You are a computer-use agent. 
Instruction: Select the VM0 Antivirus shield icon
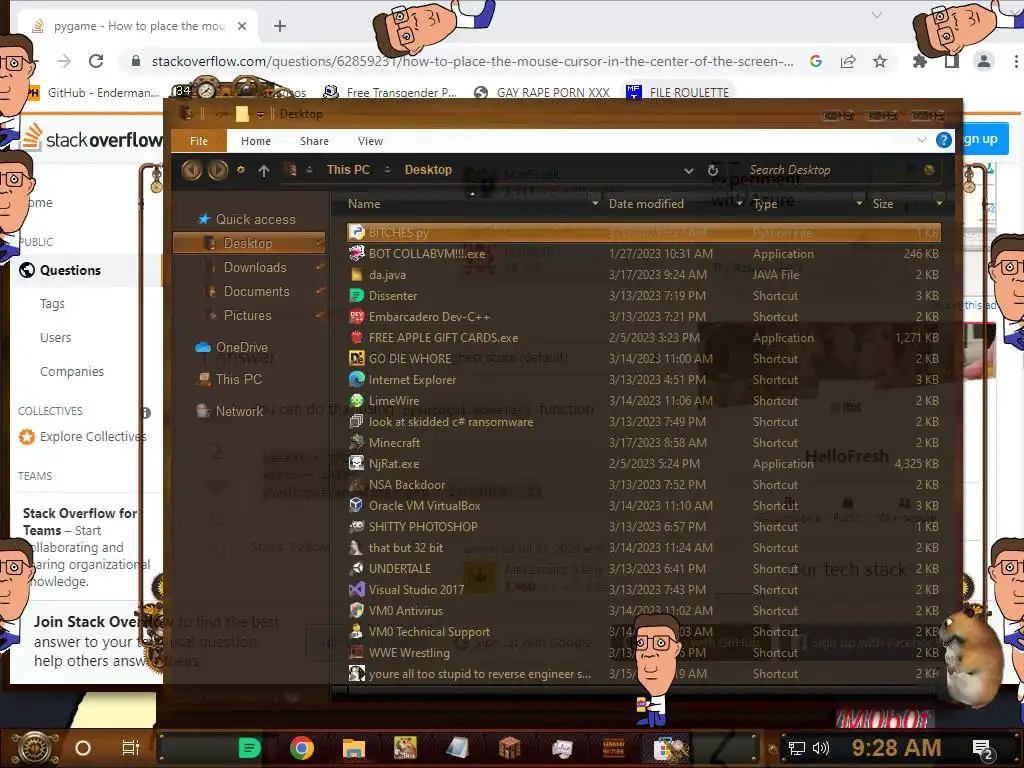(x=357, y=611)
